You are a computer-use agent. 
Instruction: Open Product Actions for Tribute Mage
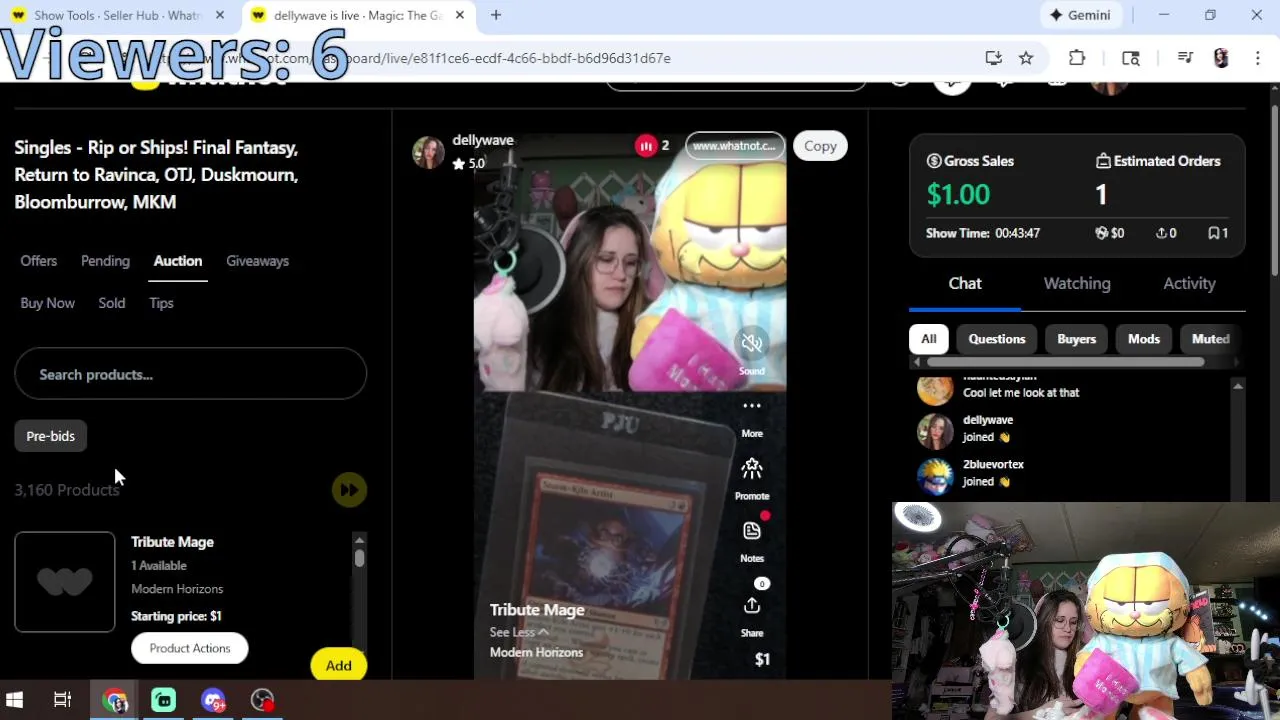(190, 648)
